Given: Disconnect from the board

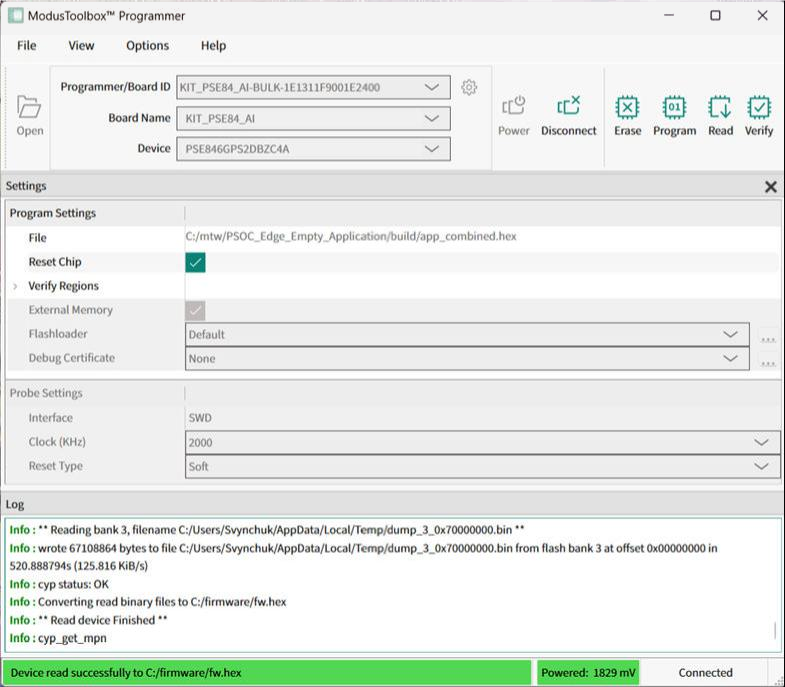Looking at the screenshot, I should pos(568,116).
